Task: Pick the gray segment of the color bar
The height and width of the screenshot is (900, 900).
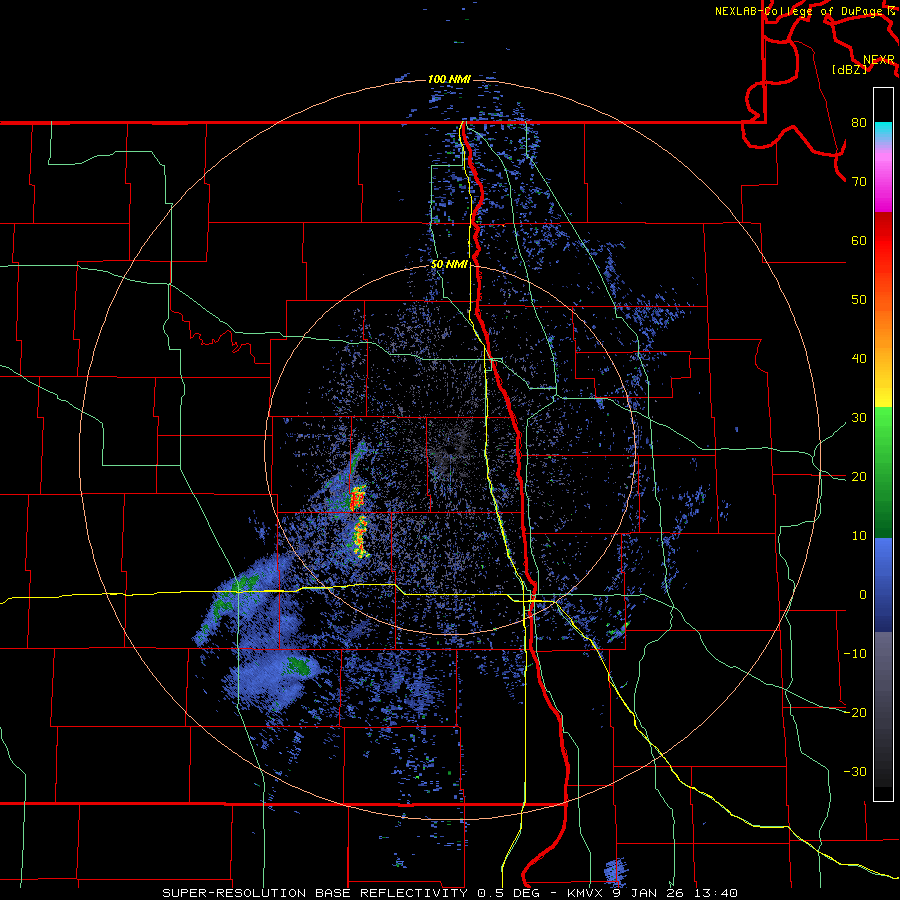Action: click(x=883, y=666)
